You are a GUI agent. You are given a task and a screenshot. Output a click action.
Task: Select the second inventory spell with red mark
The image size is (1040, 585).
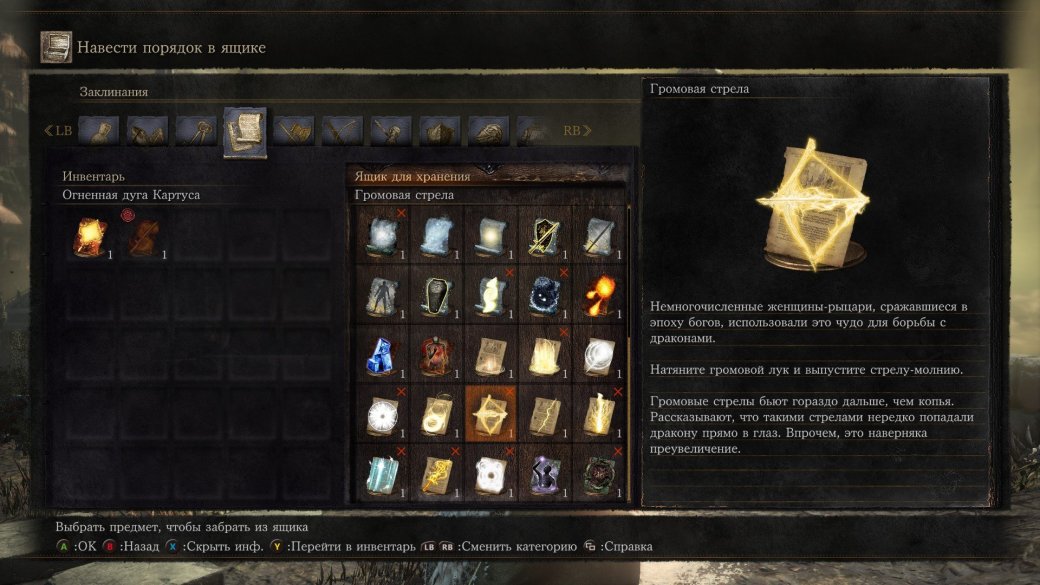(144, 237)
